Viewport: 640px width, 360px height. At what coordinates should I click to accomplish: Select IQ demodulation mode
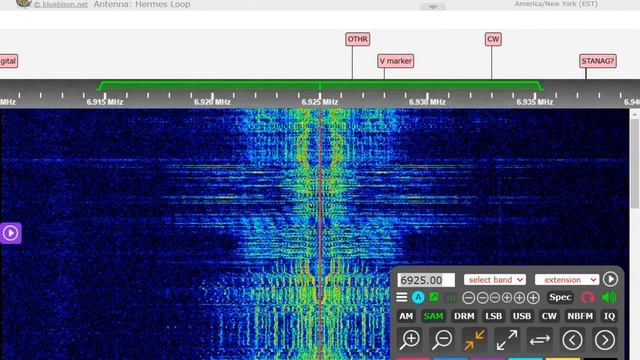click(x=609, y=316)
